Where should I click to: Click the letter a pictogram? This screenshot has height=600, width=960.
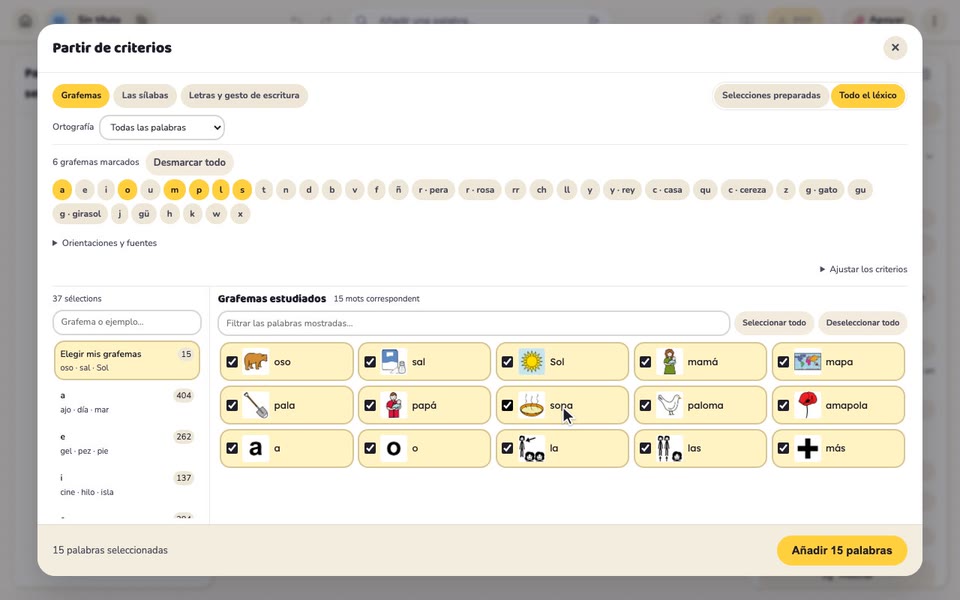point(255,448)
